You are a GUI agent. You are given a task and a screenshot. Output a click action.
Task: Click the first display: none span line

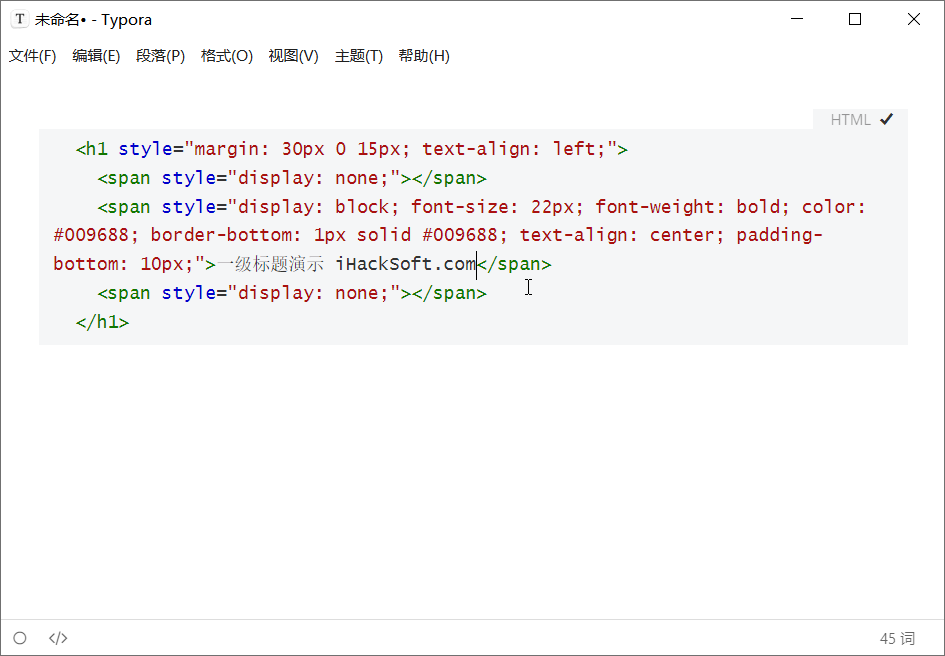click(x=292, y=178)
